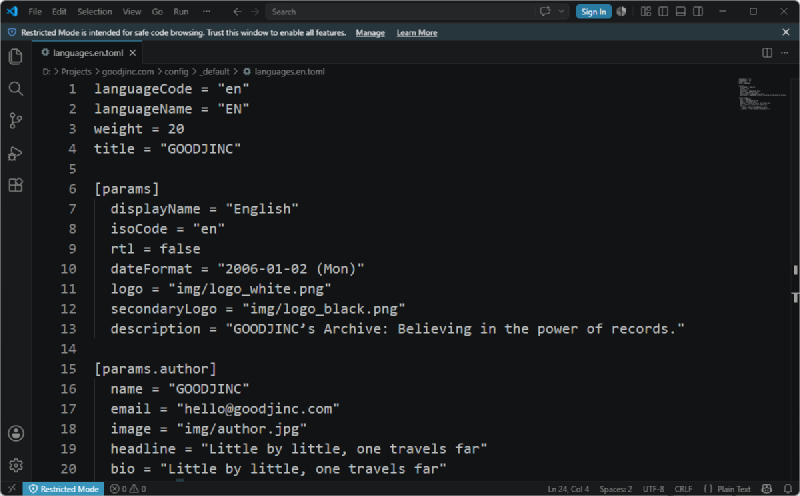Open the Accounts menu icon
This screenshot has width=800, height=496.
click(16, 433)
